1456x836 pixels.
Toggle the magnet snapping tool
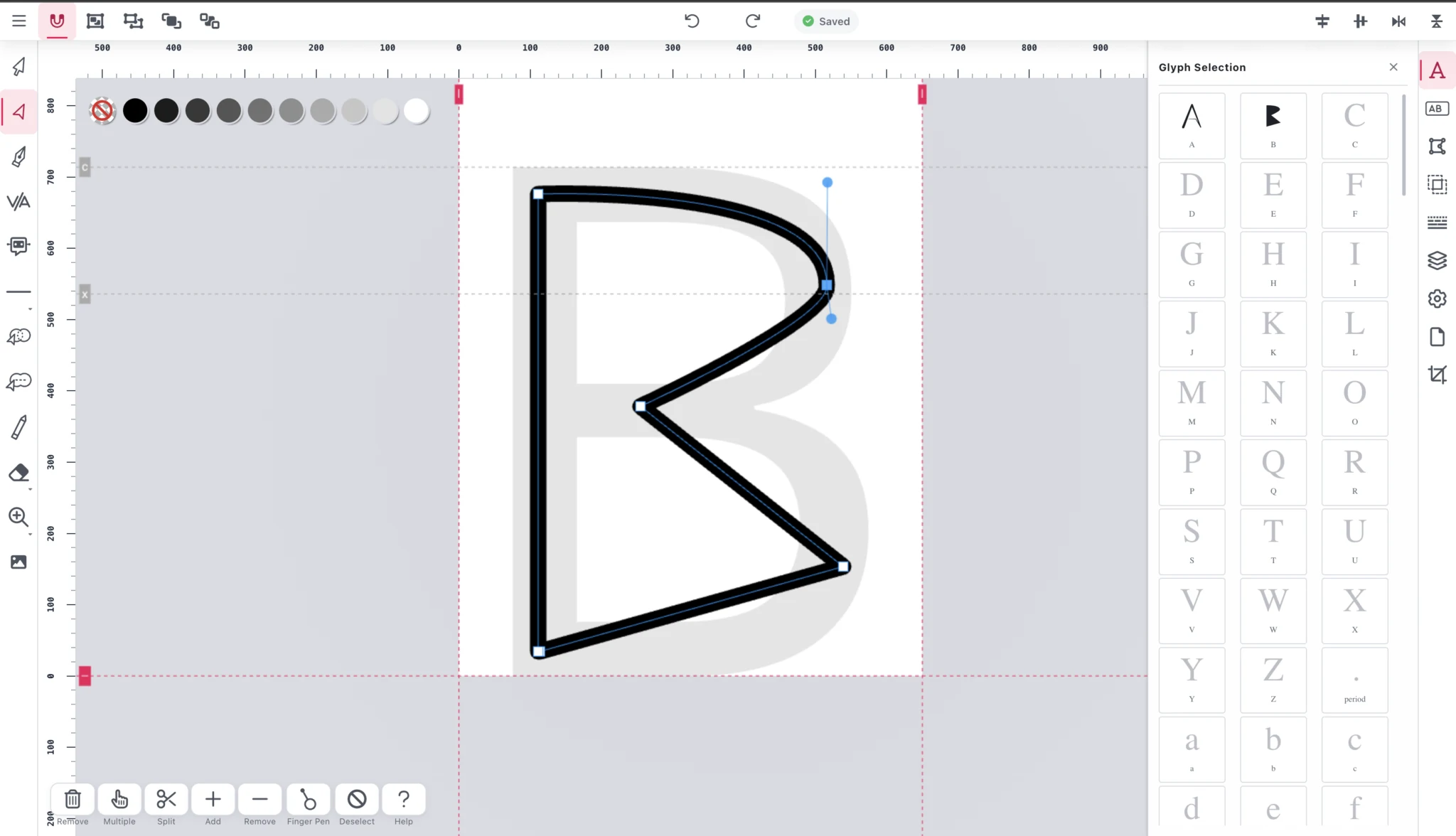point(57,21)
